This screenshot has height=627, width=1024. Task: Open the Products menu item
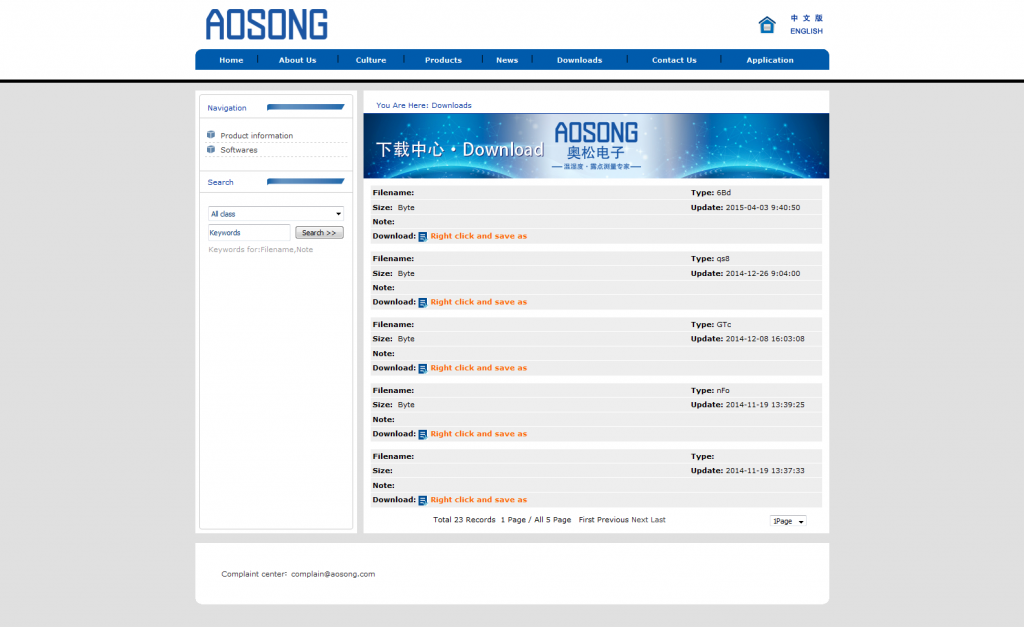tap(443, 60)
